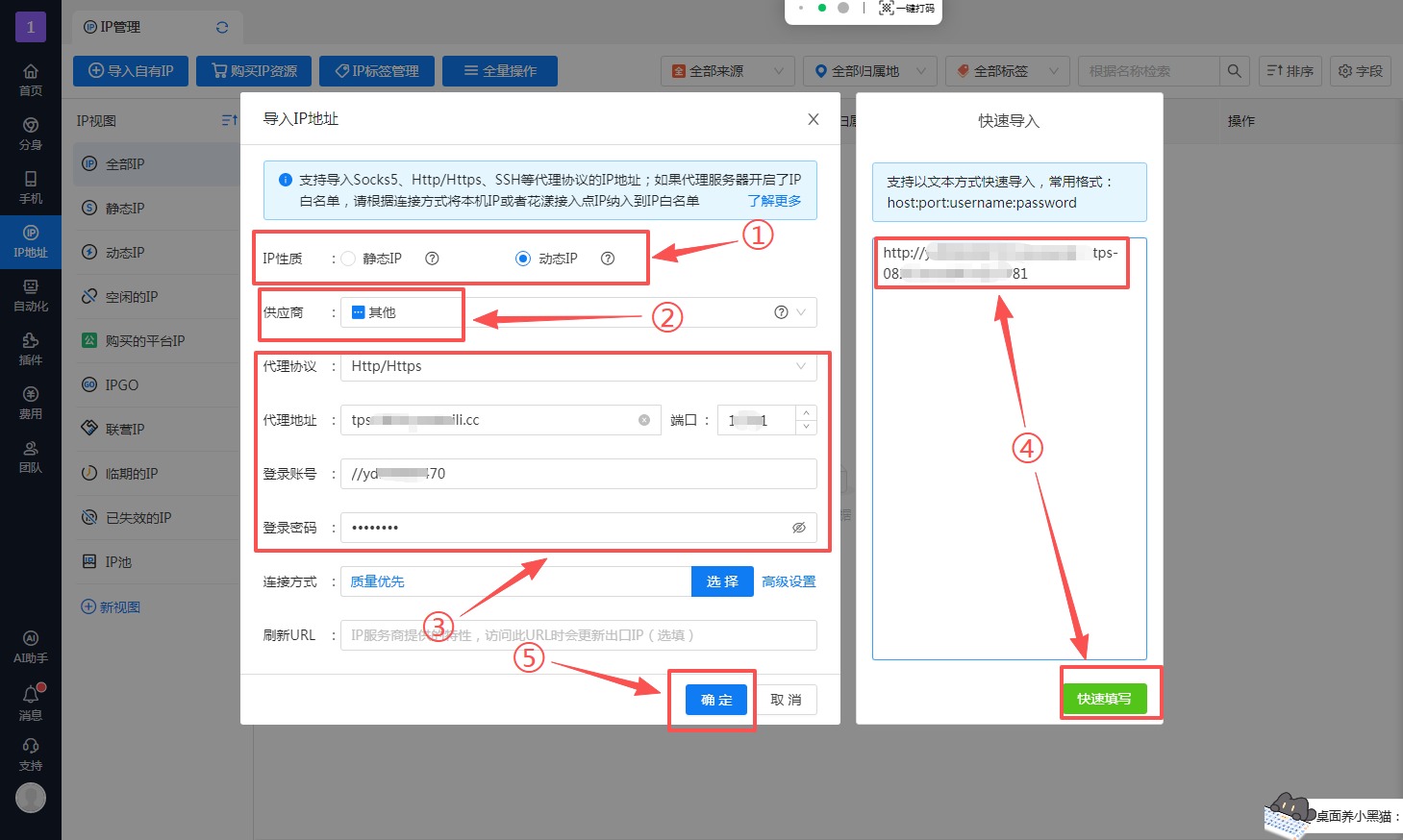Click inside the 刷新URL input field
1403x840 pixels.
577,634
